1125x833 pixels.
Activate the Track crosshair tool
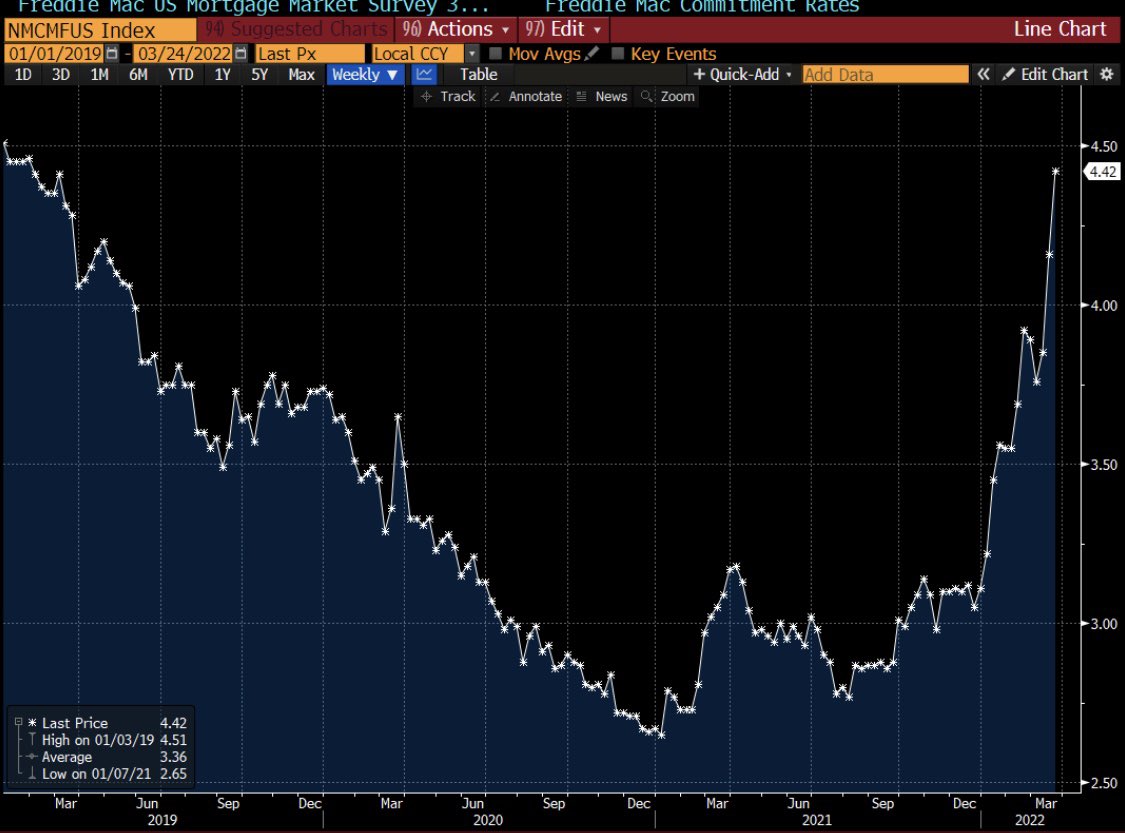[x=447, y=96]
